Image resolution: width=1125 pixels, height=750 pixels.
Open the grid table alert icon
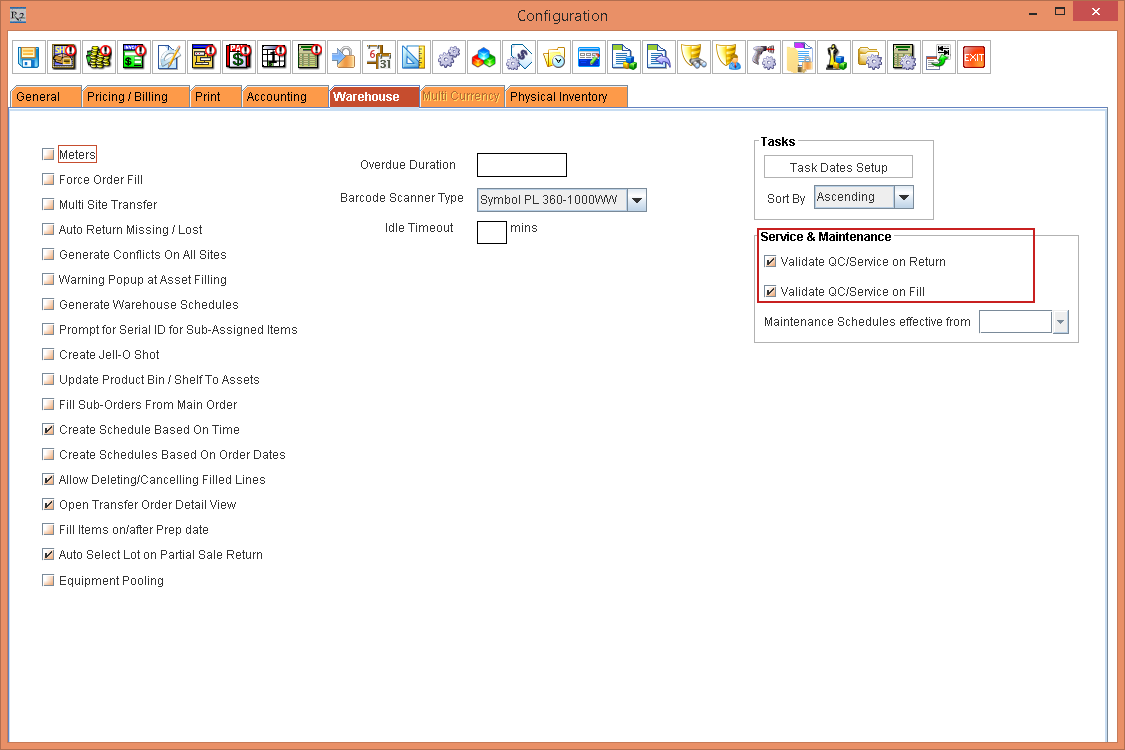pyautogui.click(x=274, y=57)
